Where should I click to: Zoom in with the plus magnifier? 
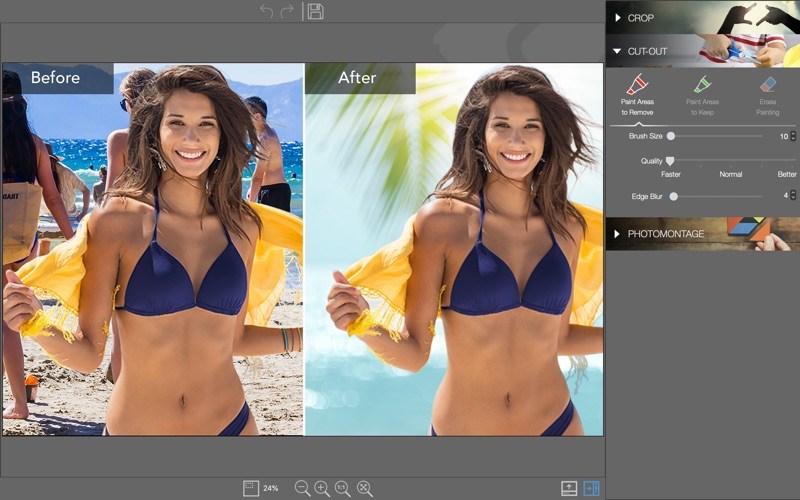(322, 488)
